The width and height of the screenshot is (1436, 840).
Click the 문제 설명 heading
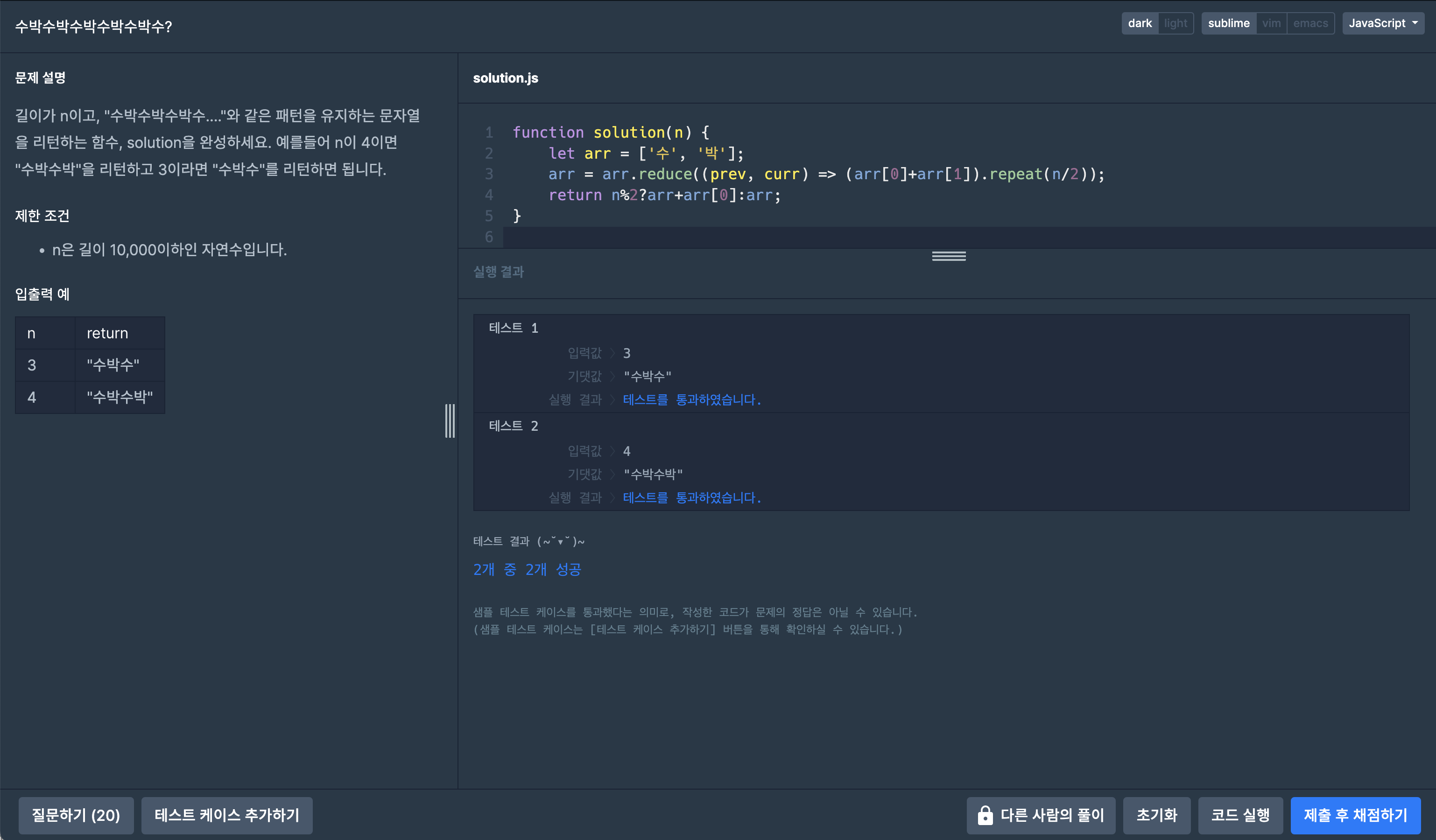41,77
